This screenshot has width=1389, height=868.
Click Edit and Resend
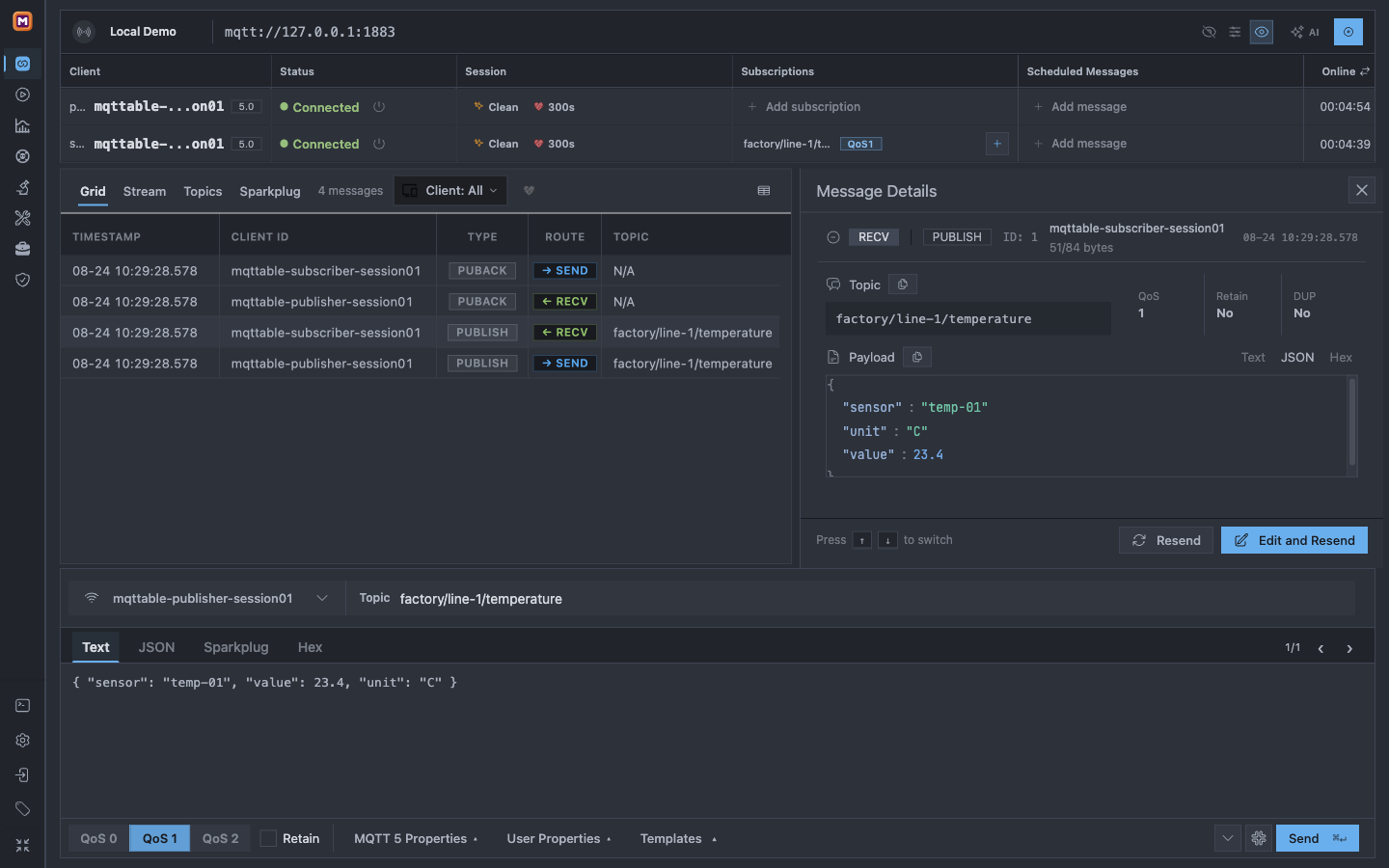1294,540
